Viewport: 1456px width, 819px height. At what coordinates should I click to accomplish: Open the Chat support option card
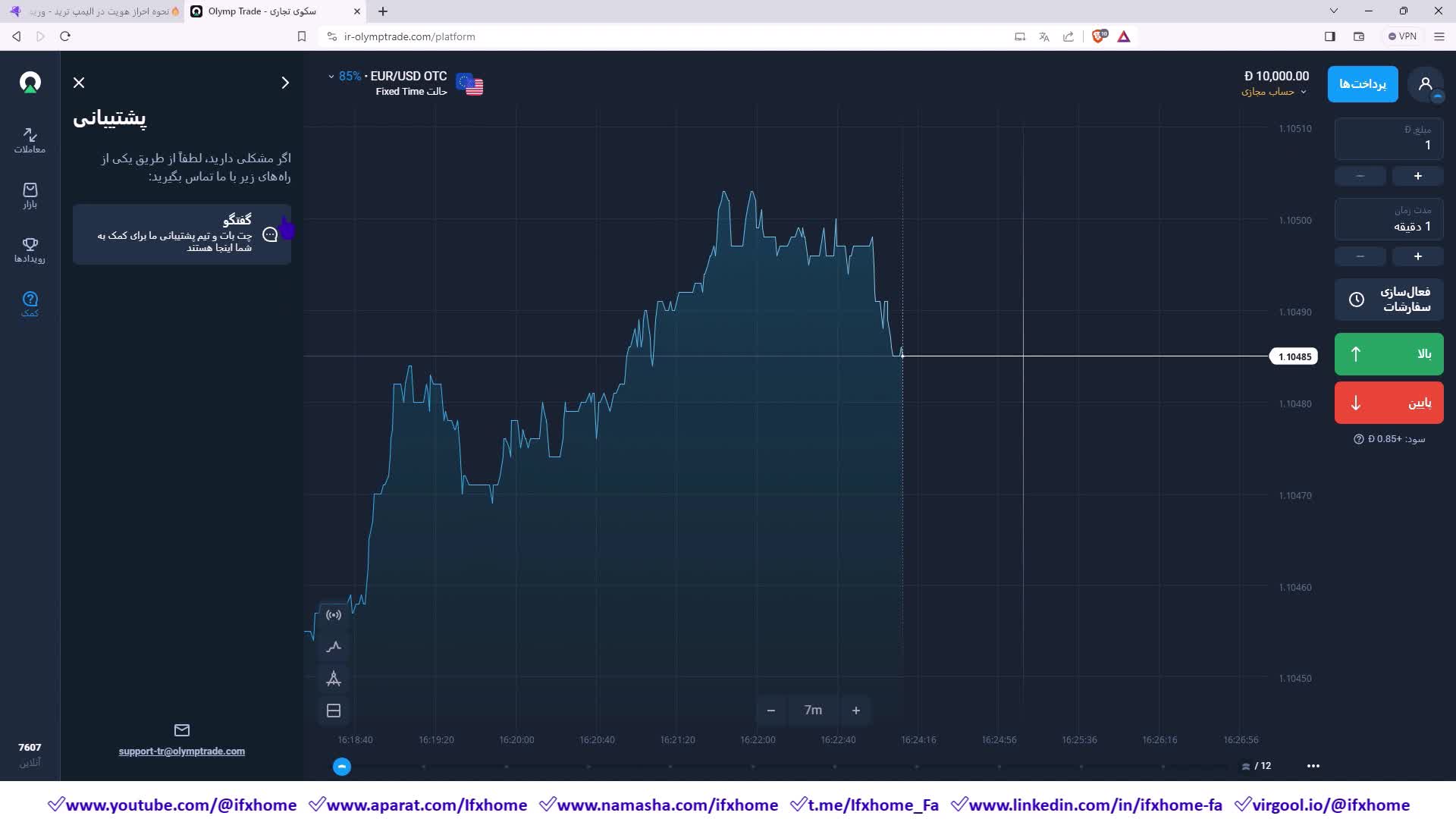pos(182,234)
